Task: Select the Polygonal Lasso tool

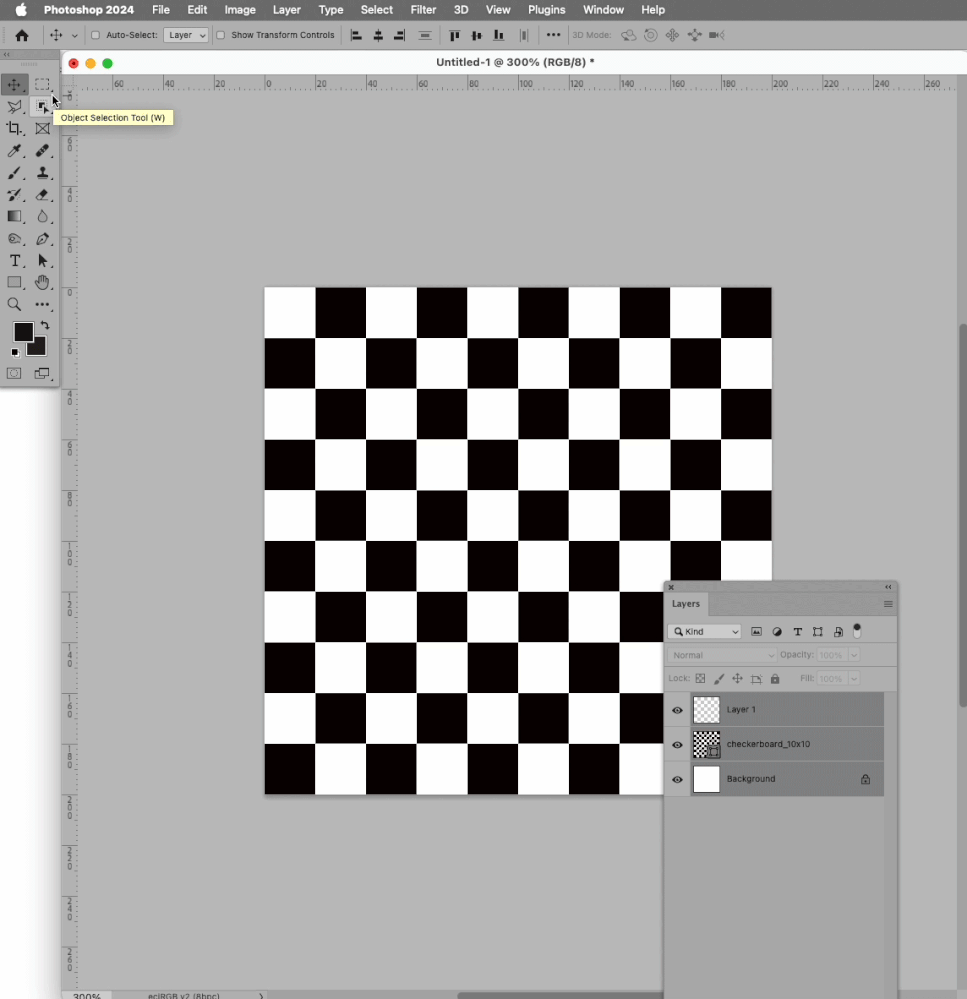Action: pos(14,106)
